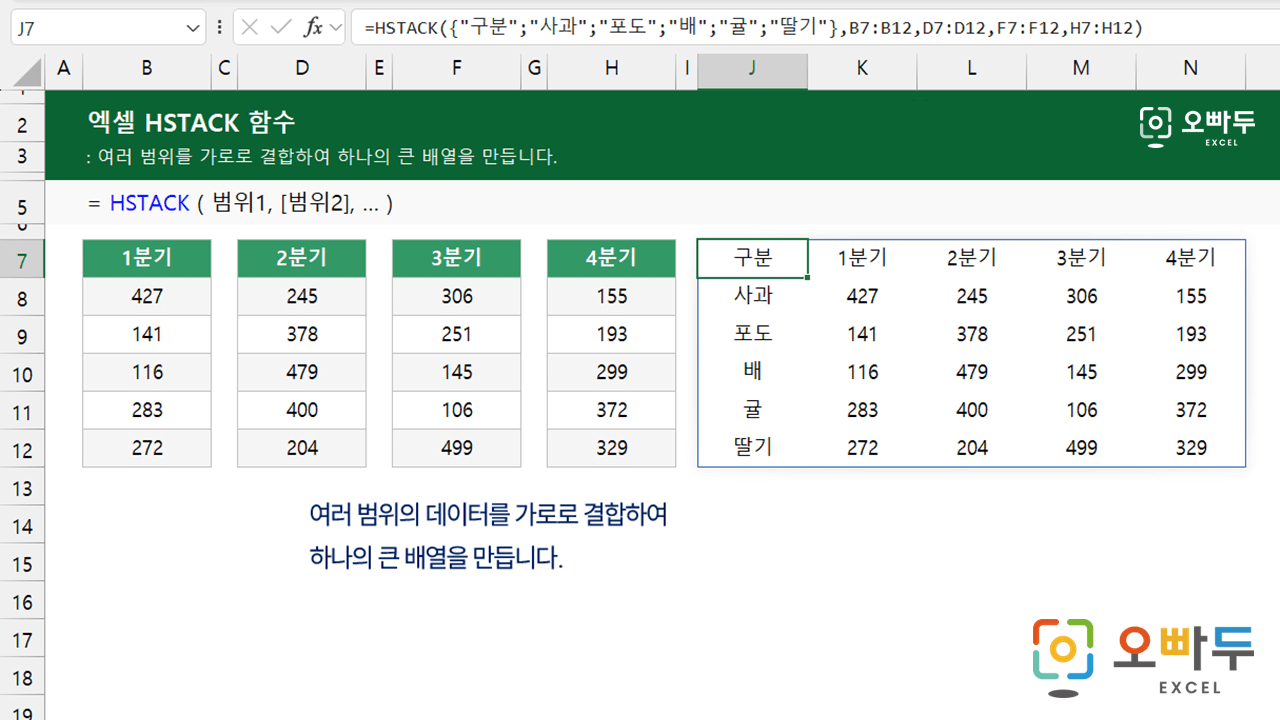Select column K header

tap(862, 68)
